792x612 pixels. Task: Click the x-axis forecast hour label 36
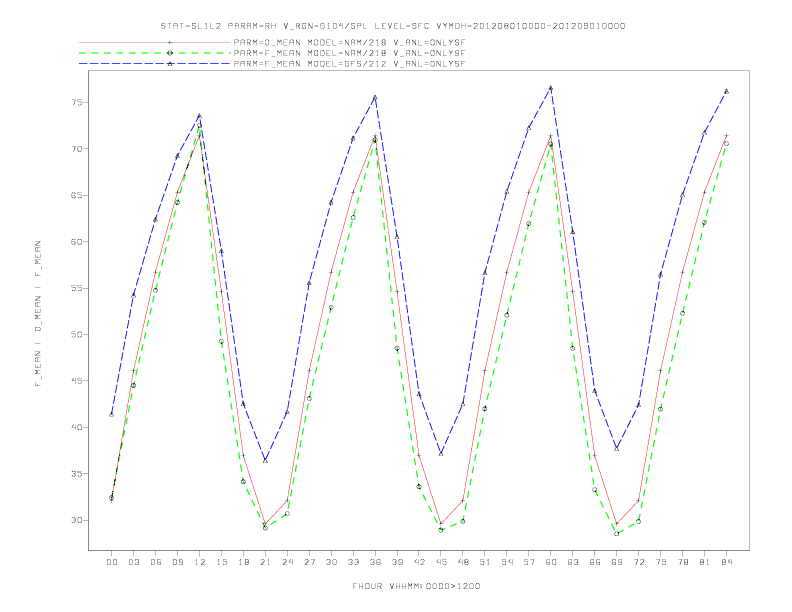375,562
